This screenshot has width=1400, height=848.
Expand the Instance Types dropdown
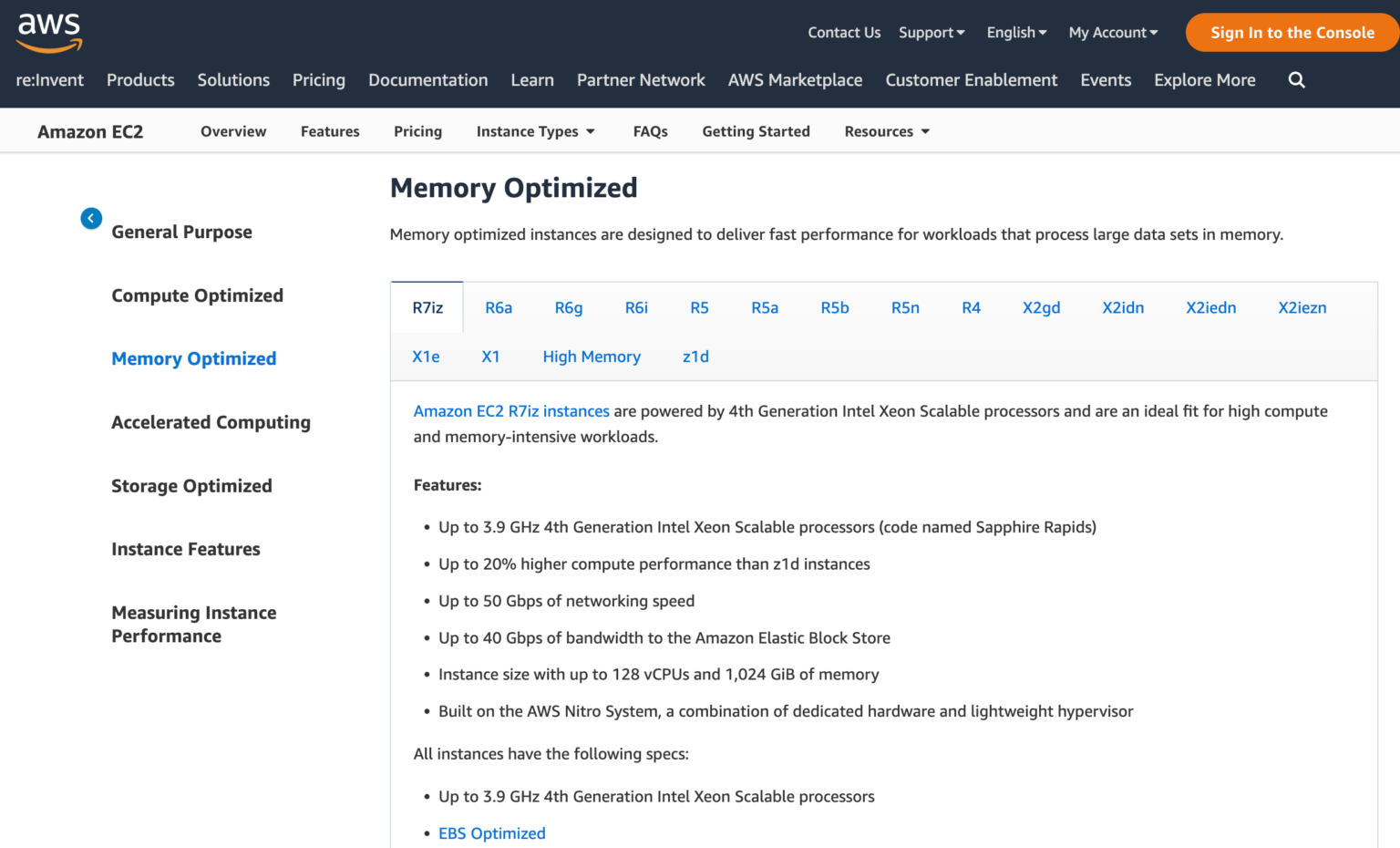point(534,131)
